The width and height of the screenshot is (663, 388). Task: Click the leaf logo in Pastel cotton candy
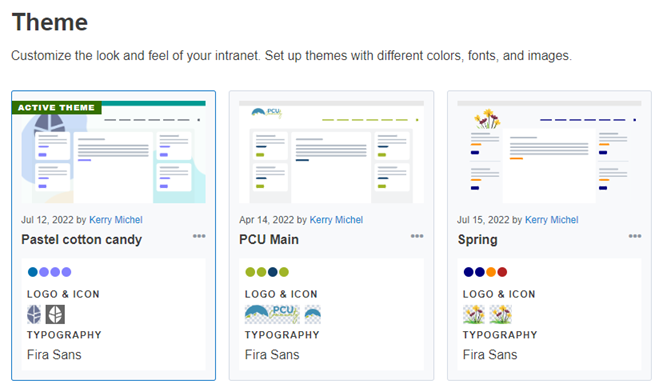click(x=34, y=314)
